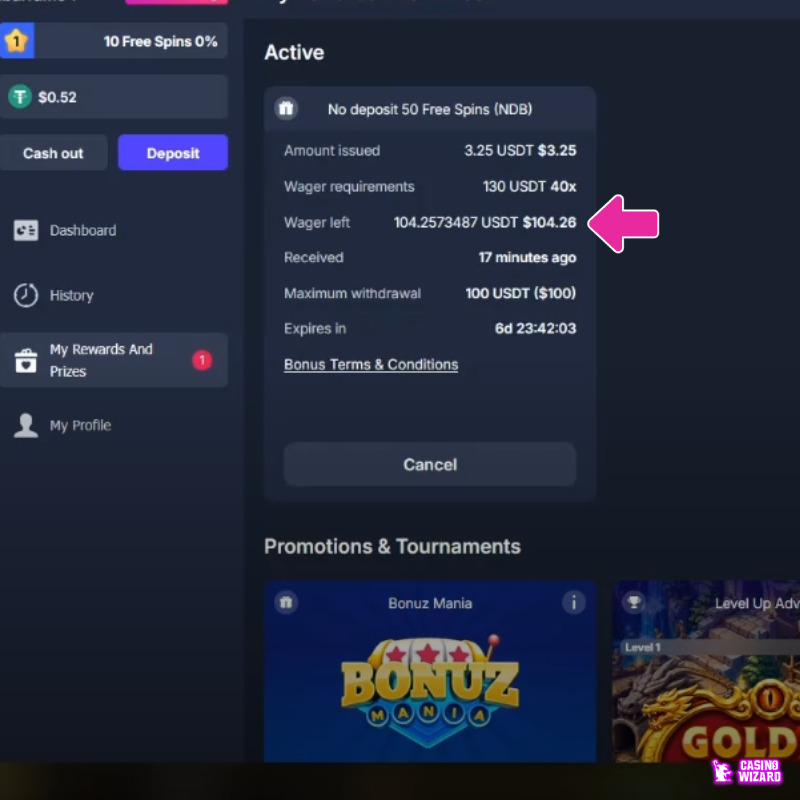Click the "17 minutes ago" received value

tap(528, 258)
